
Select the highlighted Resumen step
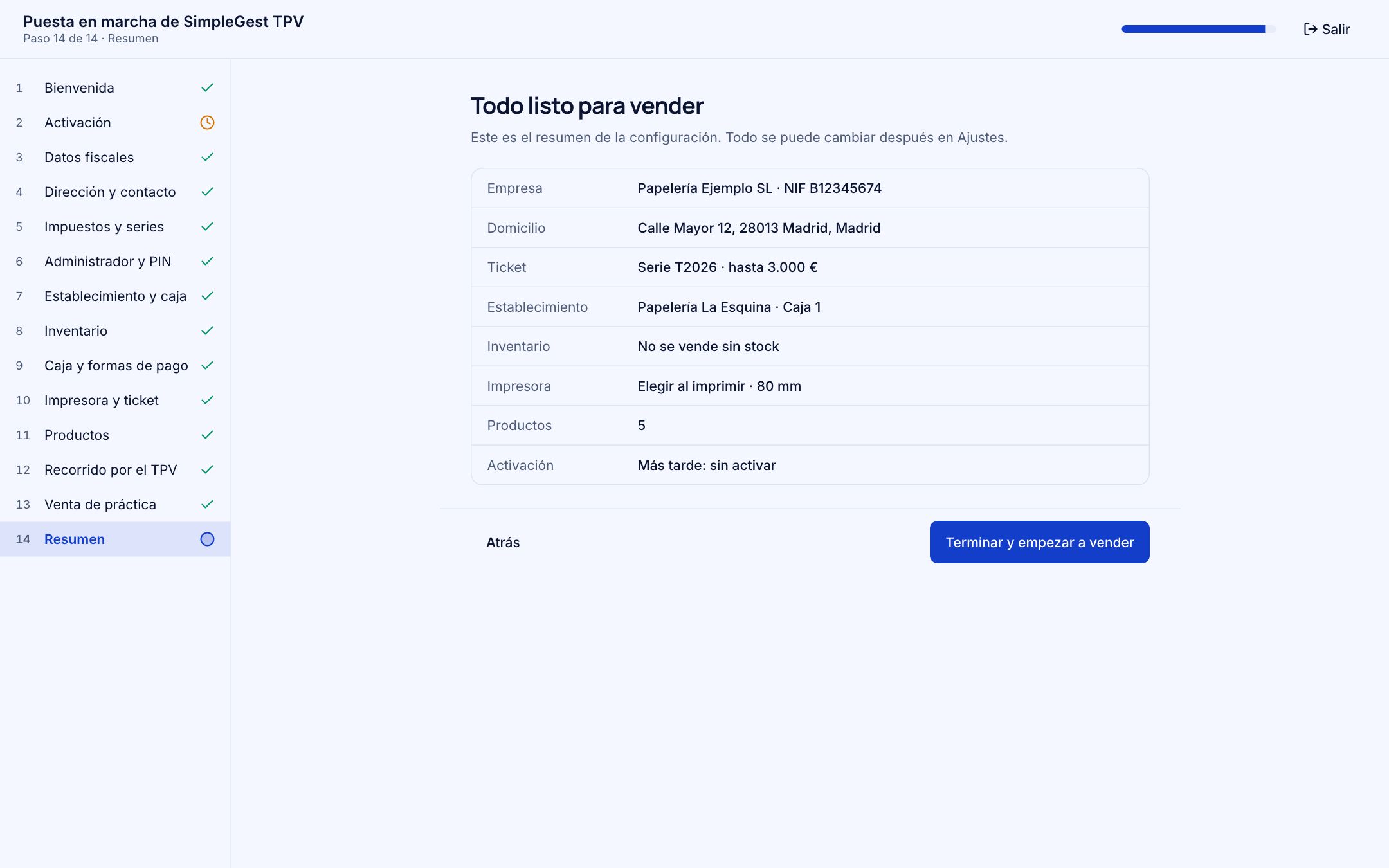[x=115, y=539]
